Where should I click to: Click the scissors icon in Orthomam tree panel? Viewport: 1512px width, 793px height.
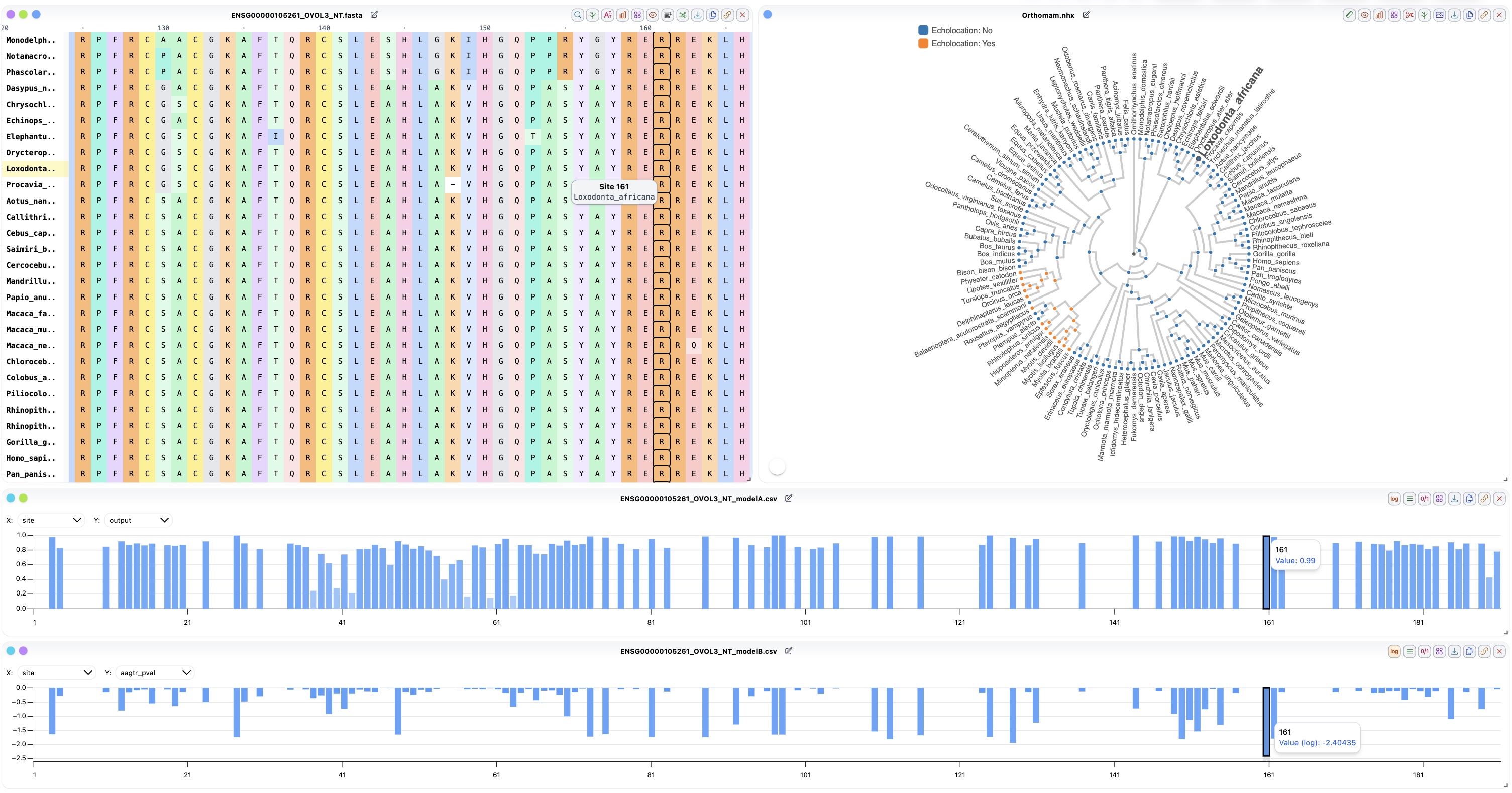[1410, 15]
